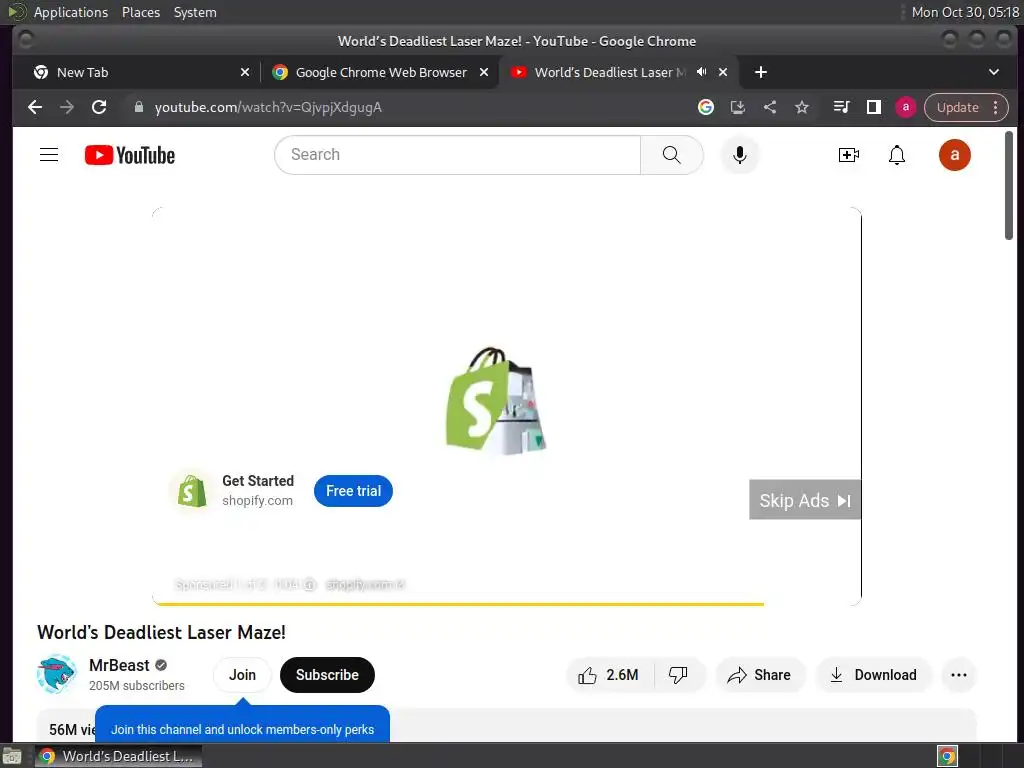Open MrBeast channel avatar

point(57,674)
